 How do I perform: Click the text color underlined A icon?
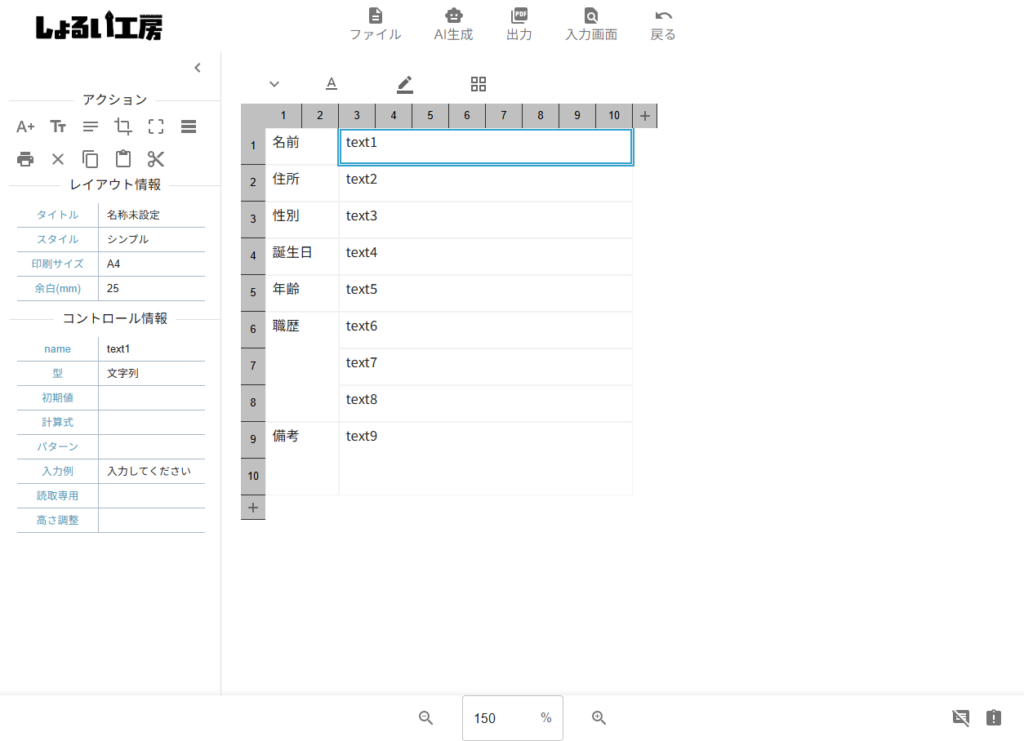coord(332,85)
